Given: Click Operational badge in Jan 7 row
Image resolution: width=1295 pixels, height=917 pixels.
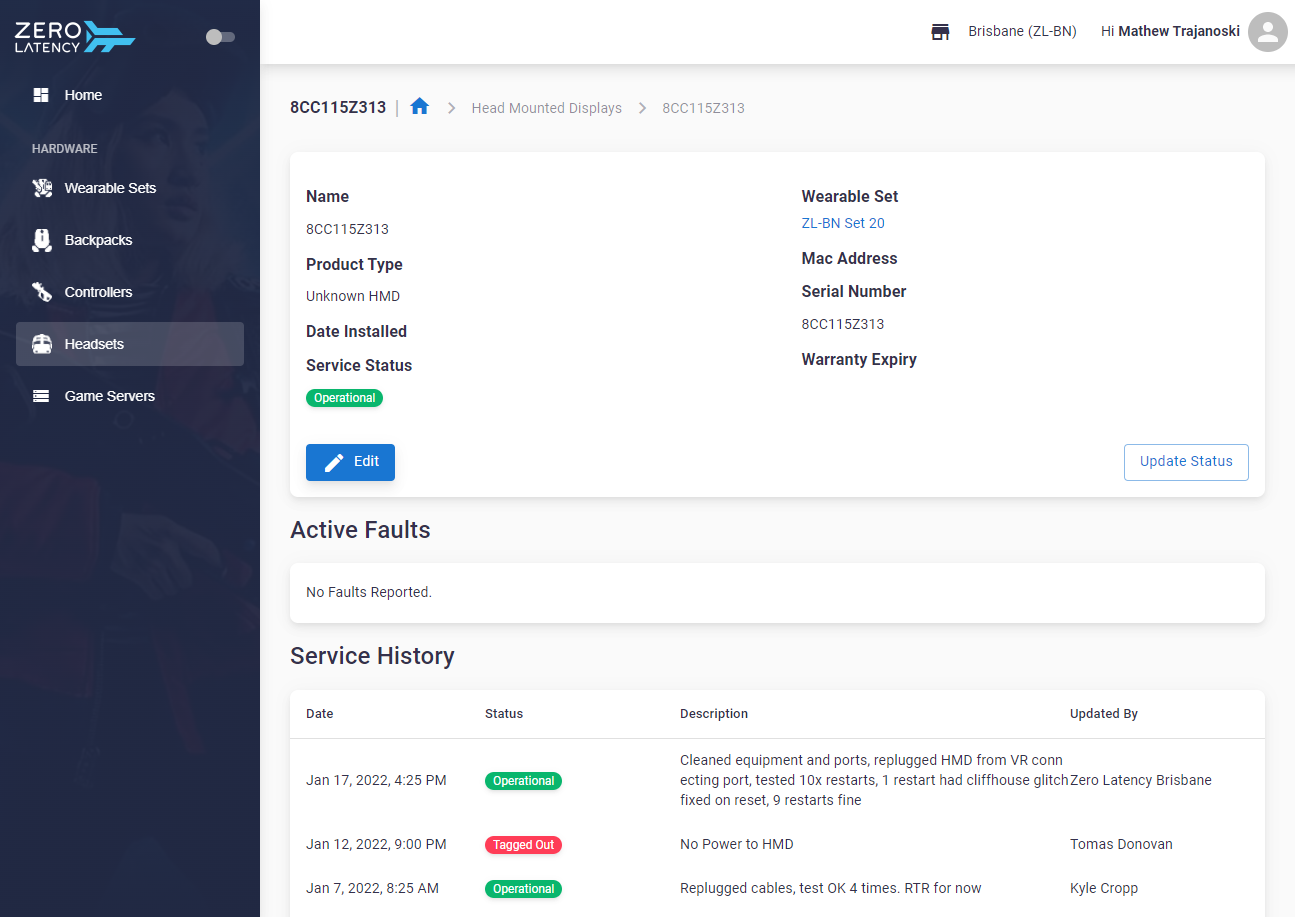Looking at the screenshot, I should 523,889.
